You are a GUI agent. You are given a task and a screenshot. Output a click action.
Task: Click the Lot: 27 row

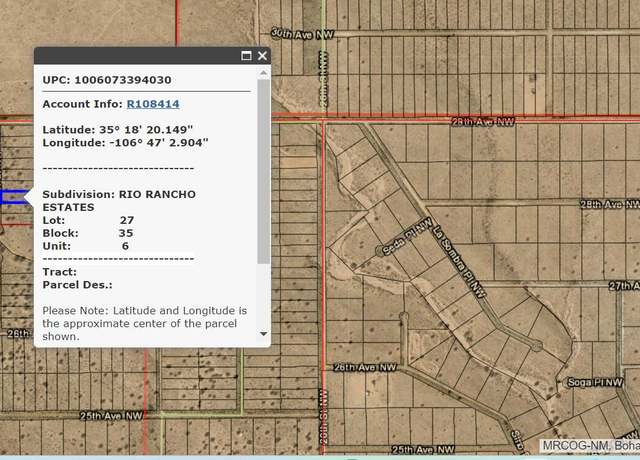click(x=89, y=220)
